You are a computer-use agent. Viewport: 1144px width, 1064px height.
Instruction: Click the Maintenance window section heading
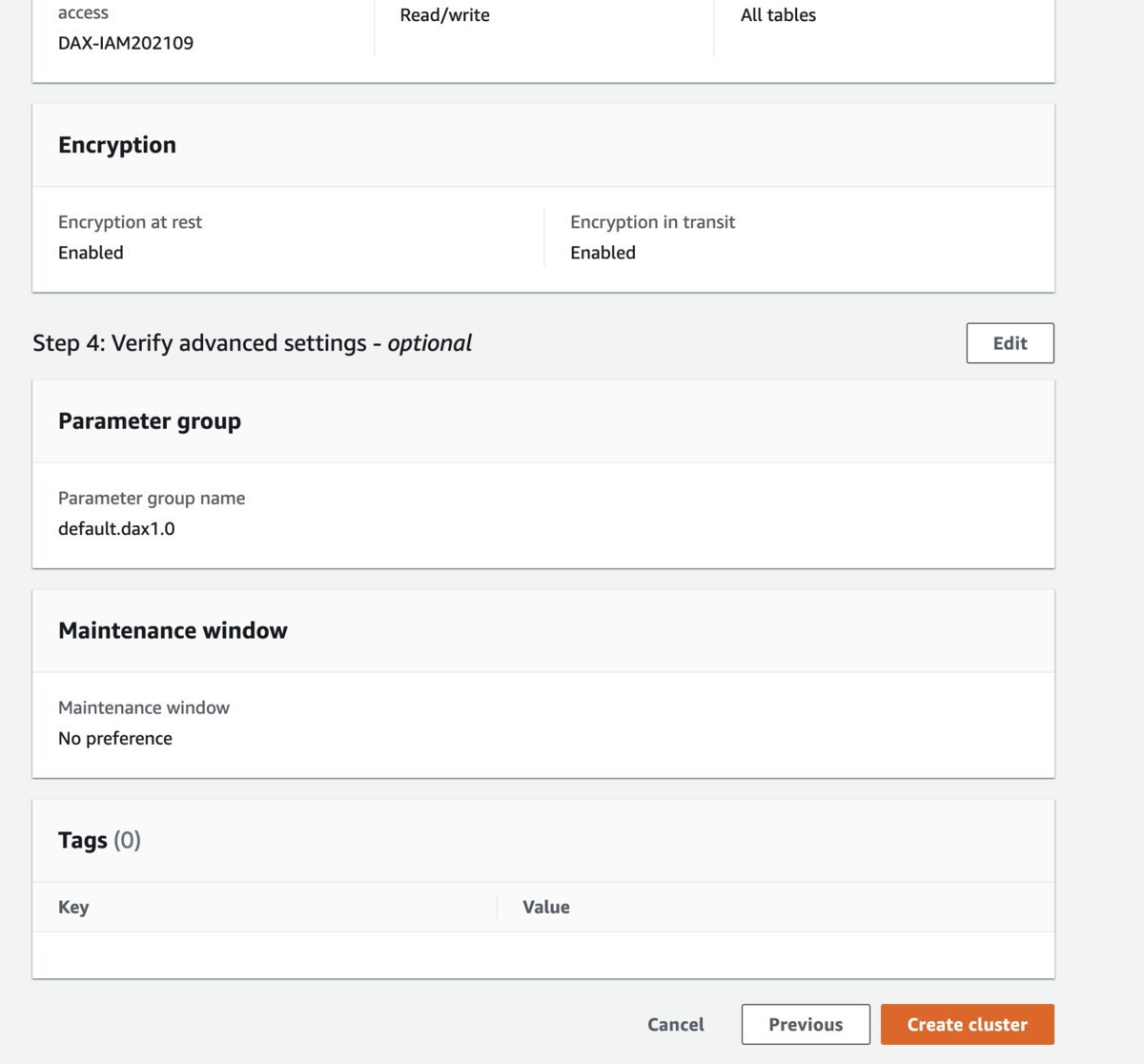click(x=173, y=630)
